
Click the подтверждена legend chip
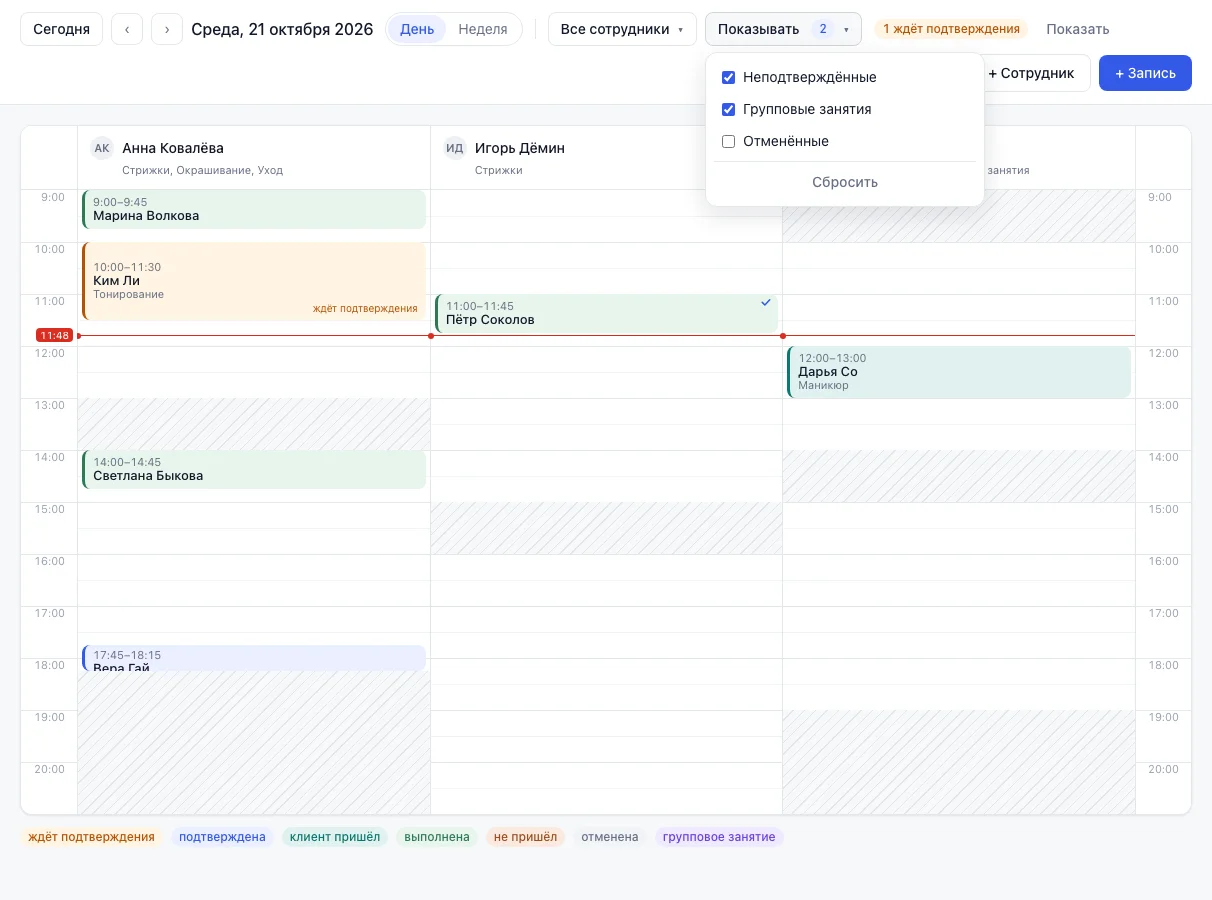[x=222, y=837]
